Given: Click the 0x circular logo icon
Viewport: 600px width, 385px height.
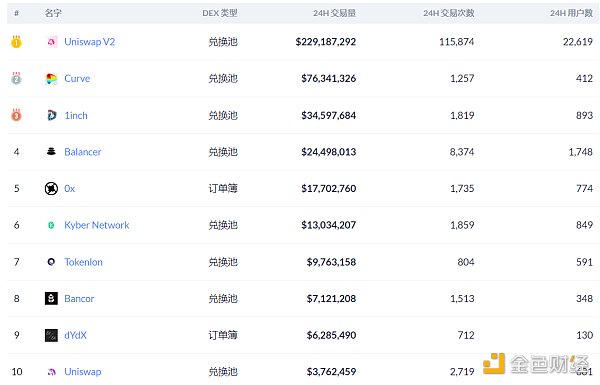Looking at the screenshot, I should click(x=51, y=188).
